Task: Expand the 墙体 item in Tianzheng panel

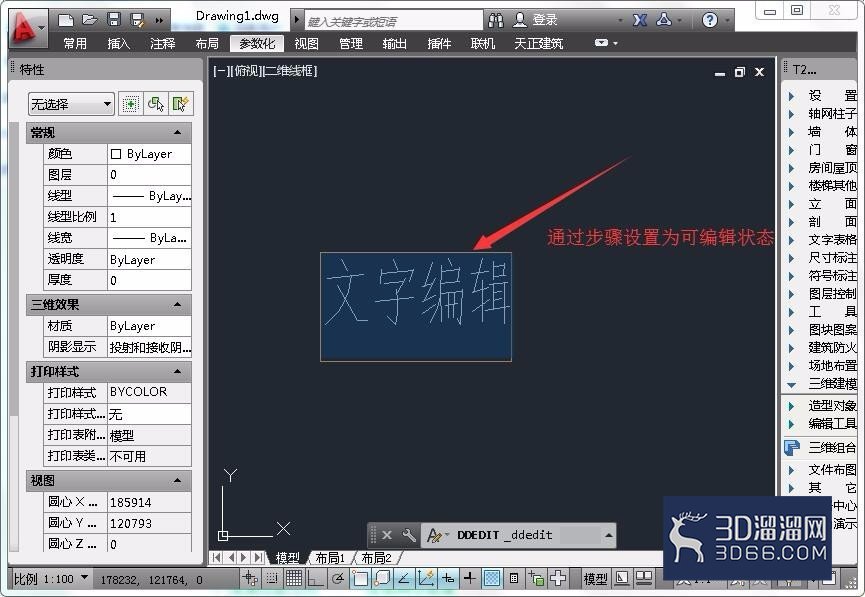Action: coord(792,132)
